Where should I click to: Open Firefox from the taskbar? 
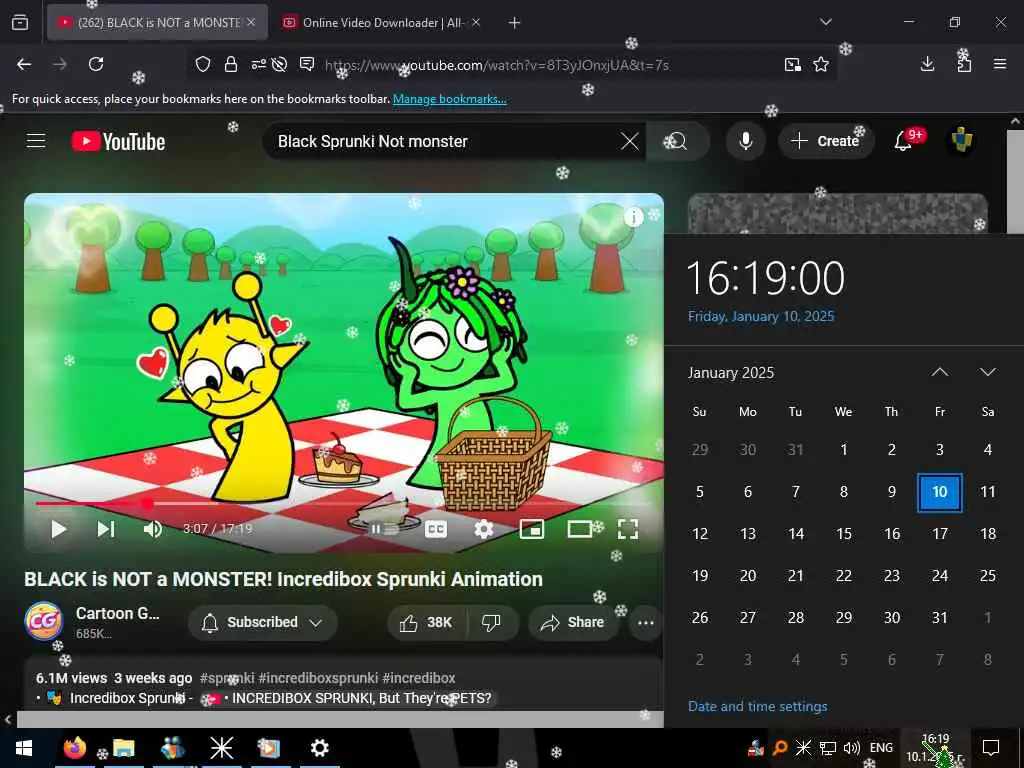tap(74, 748)
